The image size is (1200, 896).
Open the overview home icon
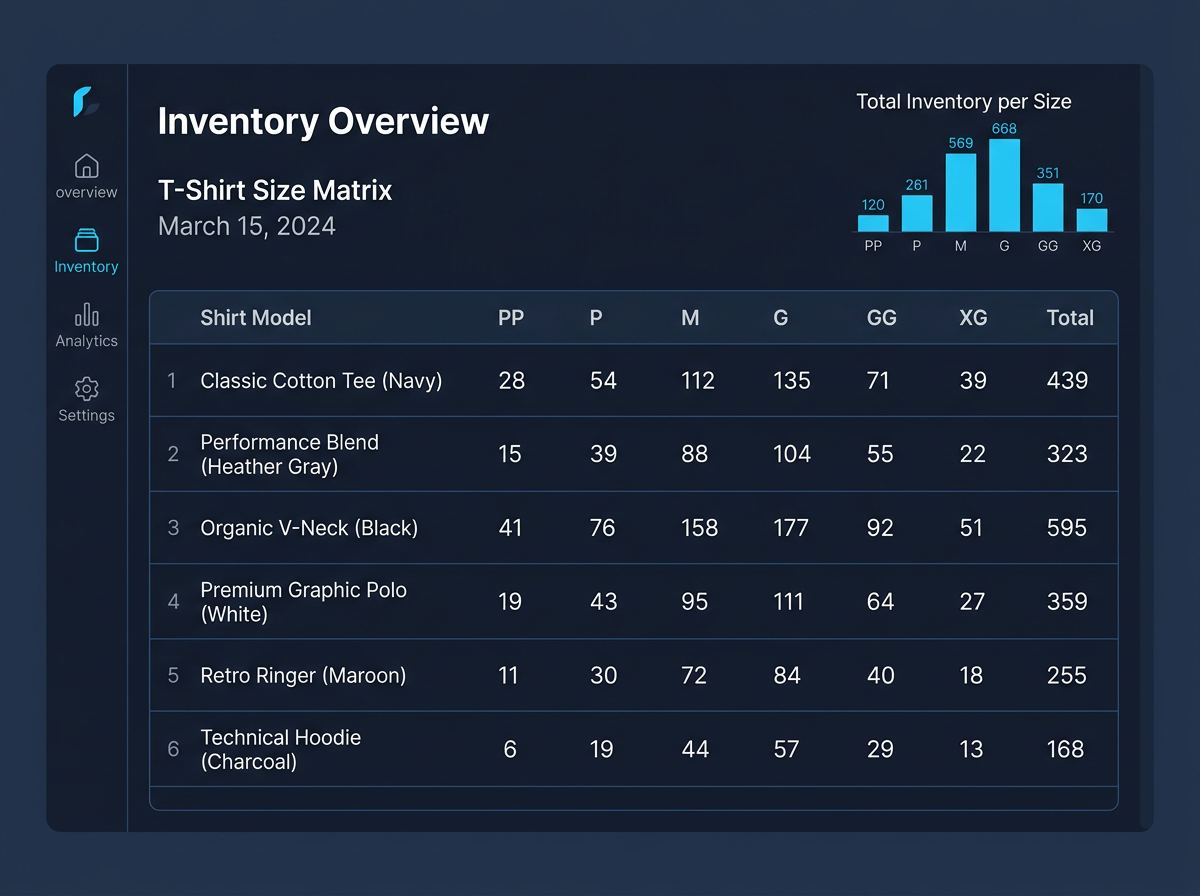point(87,166)
